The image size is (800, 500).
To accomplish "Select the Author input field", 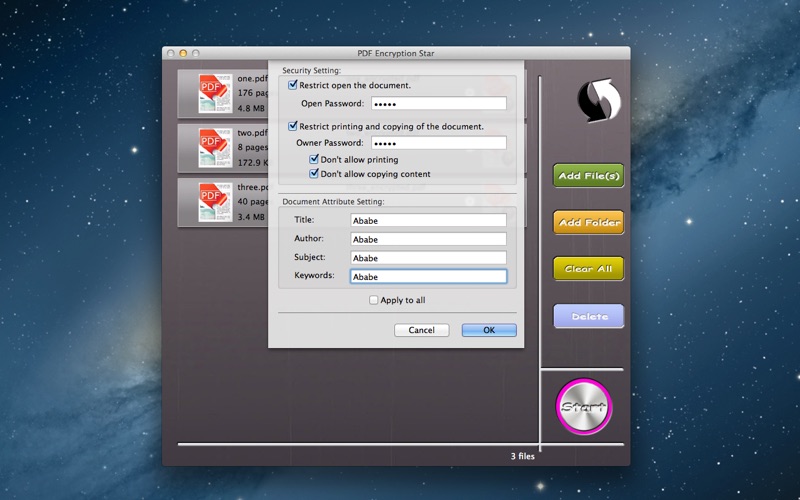I will pyautogui.click(x=428, y=239).
